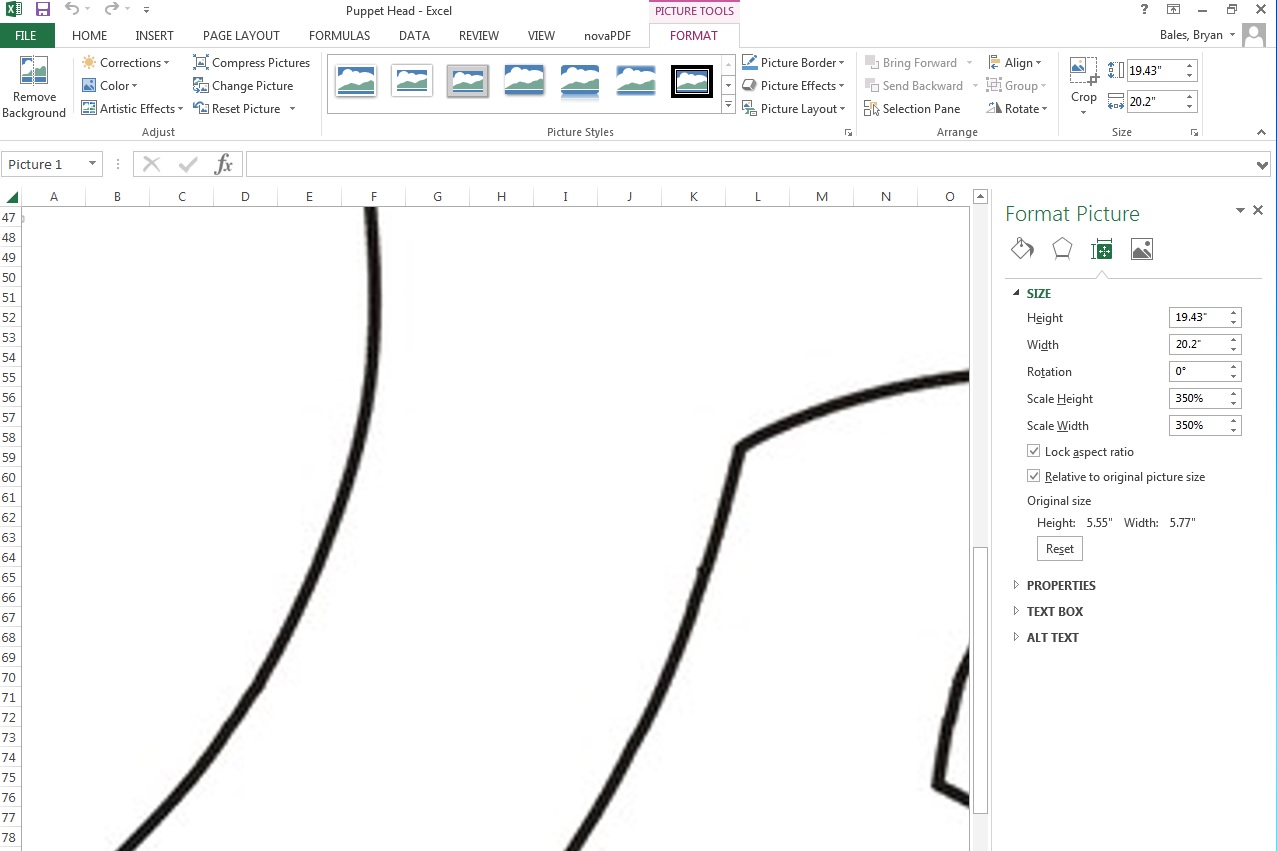The height and width of the screenshot is (851, 1277).
Task: Click the Reset button under Original size
Action: click(1059, 548)
